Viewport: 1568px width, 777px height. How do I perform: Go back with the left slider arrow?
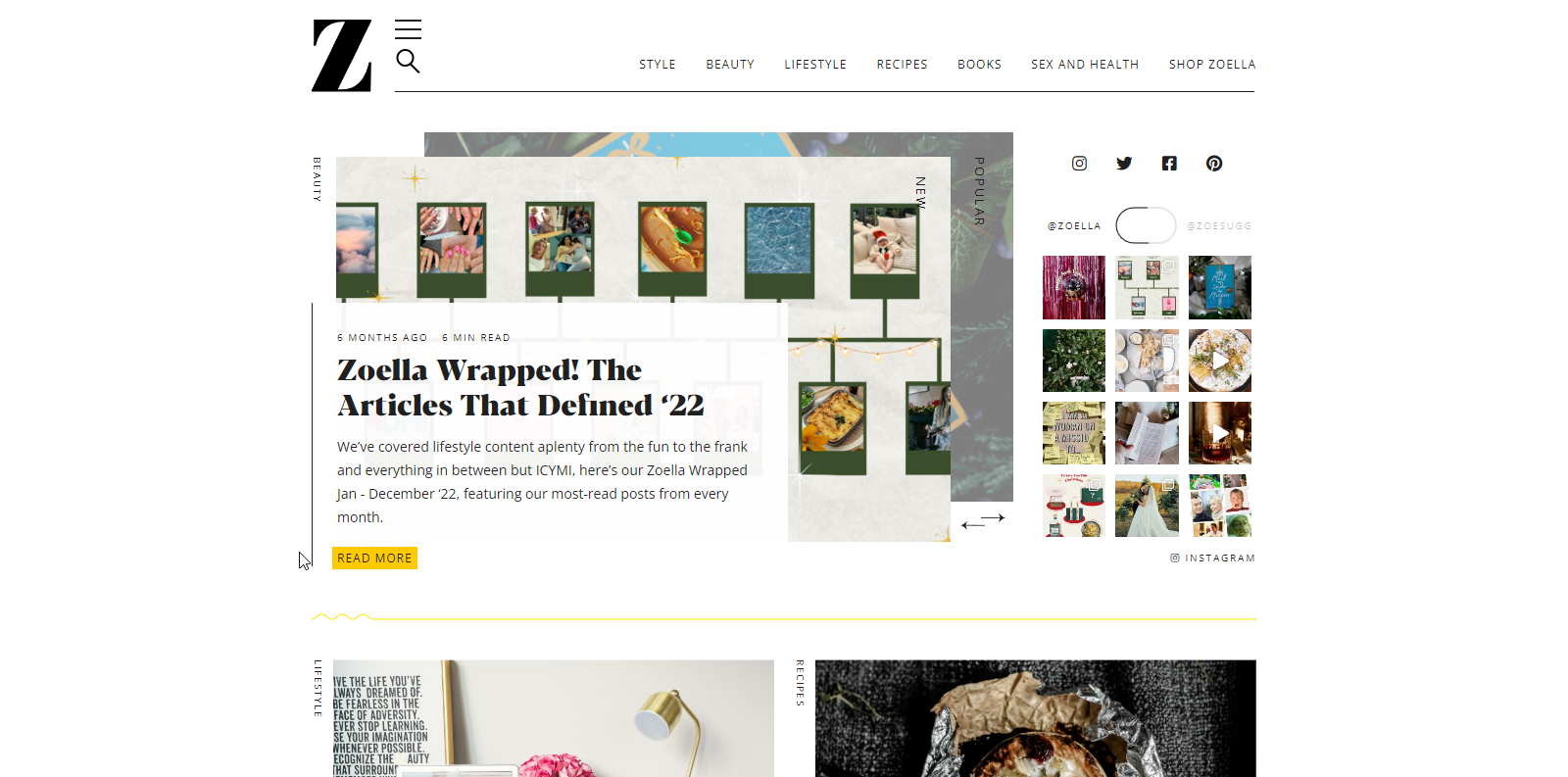[973, 525]
